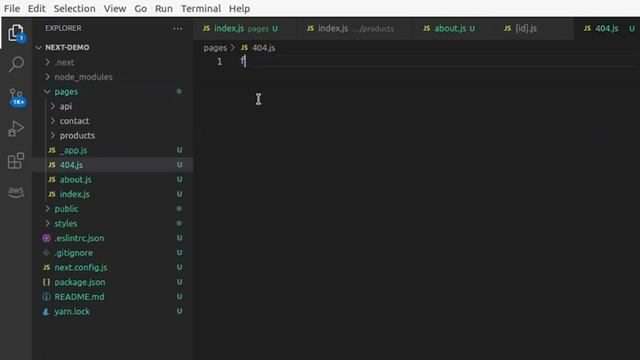
Task: Open the File menu
Action: [12, 9]
